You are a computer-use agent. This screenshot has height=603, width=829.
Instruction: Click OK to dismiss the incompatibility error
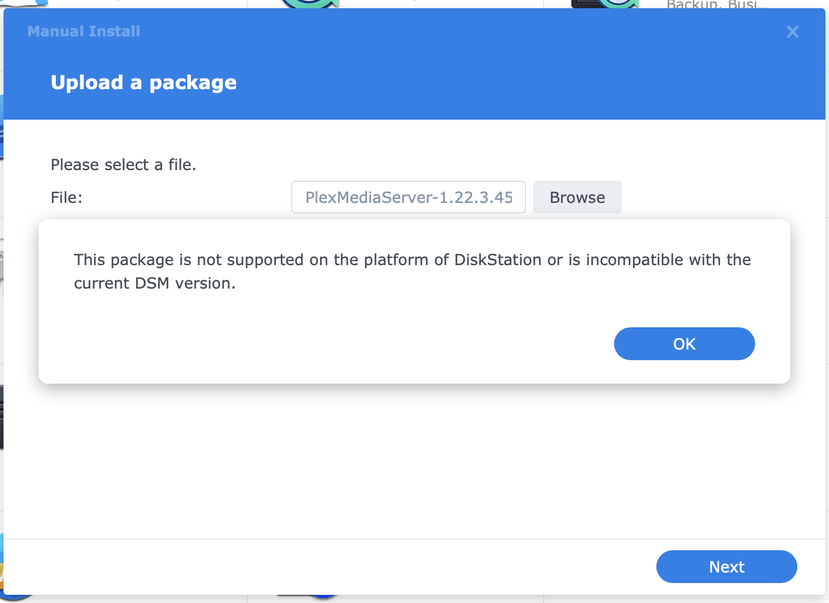684,344
